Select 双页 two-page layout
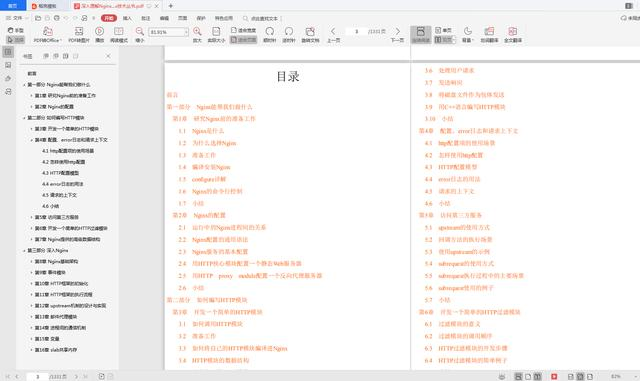 coord(443,40)
